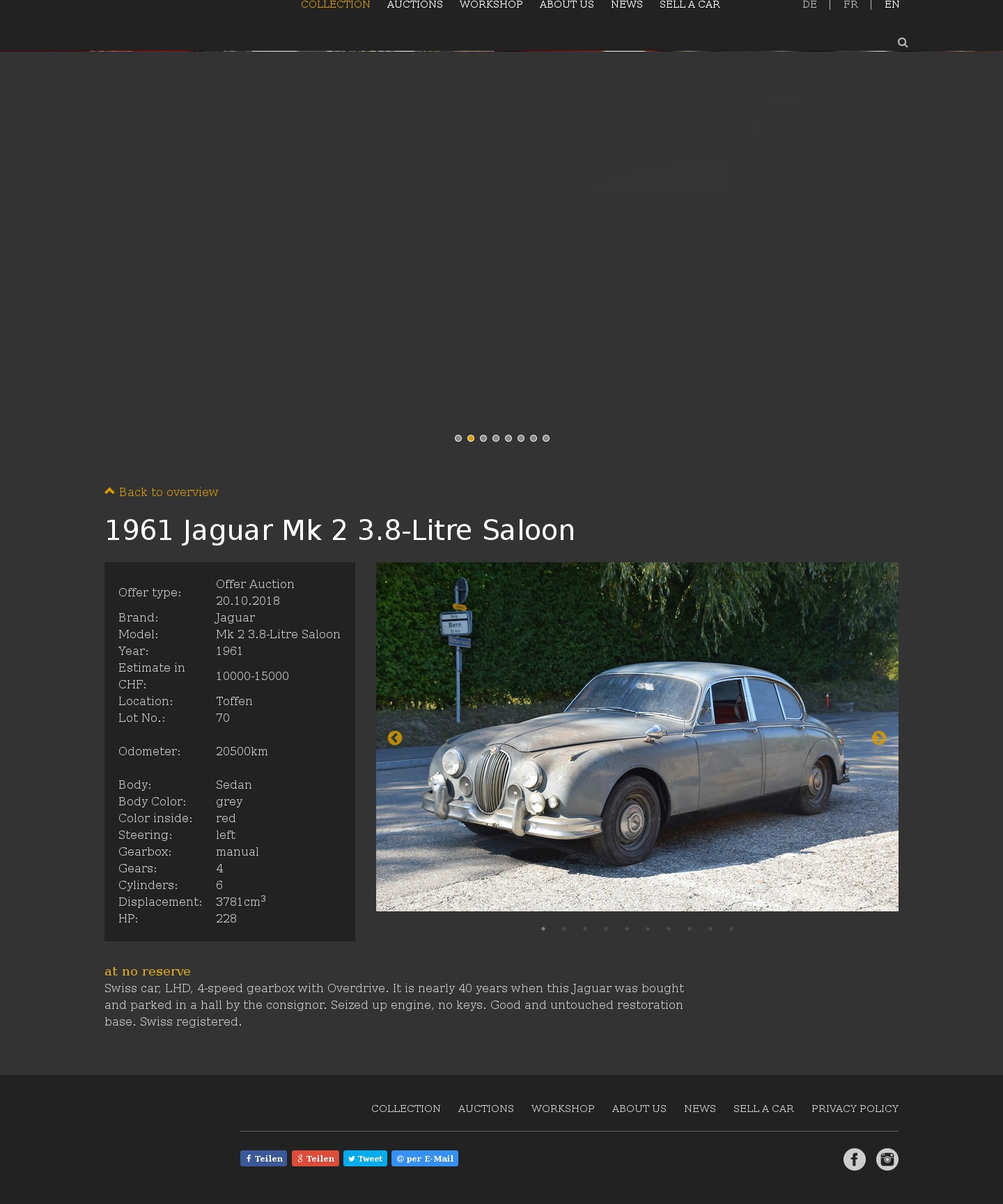Share on Google+ via red Teilen button

[x=316, y=1159]
